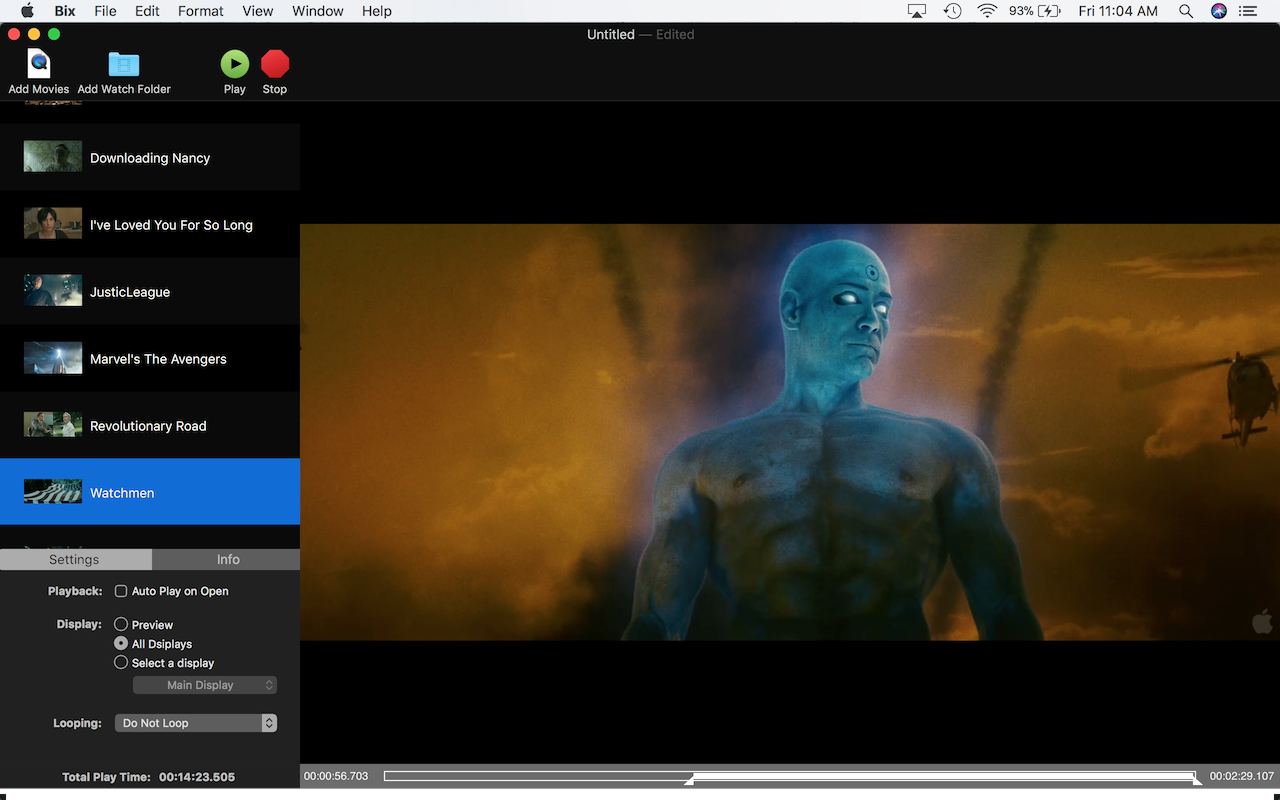Click the playback timeline bar
Viewport: 1280px width, 800px height.
790,776
